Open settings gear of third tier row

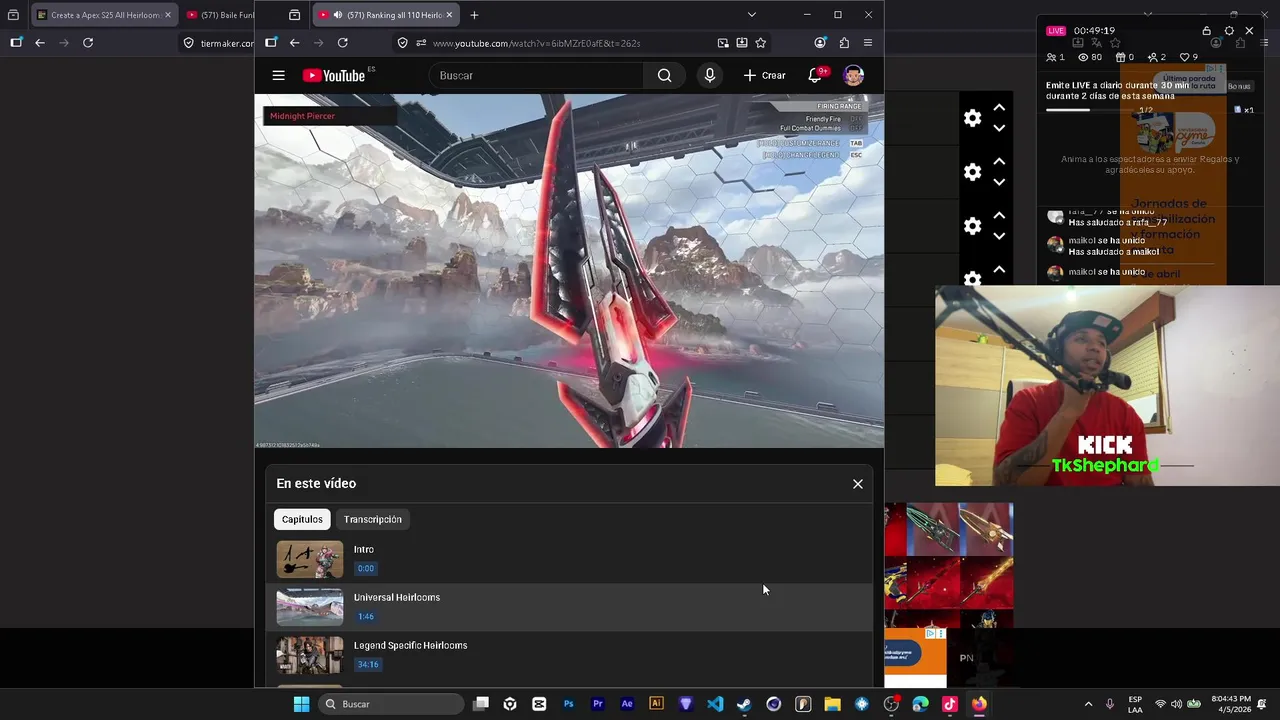pos(972,226)
